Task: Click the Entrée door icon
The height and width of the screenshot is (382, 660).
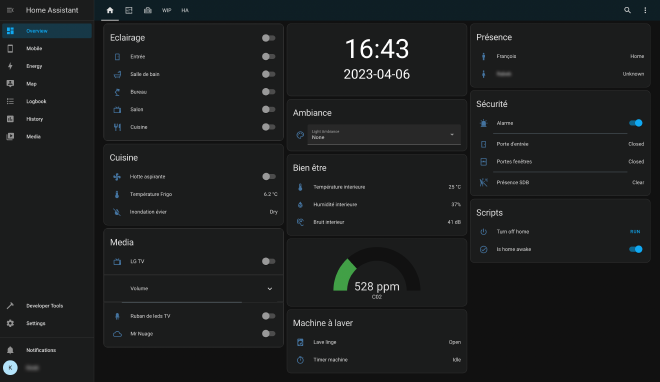Action: tap(117, 56)
